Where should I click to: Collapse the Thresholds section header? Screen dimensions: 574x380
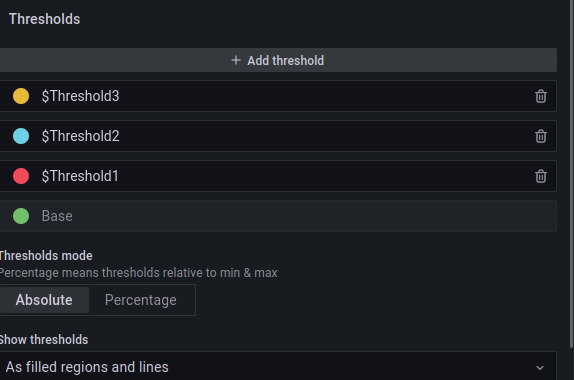click(44, 19)
